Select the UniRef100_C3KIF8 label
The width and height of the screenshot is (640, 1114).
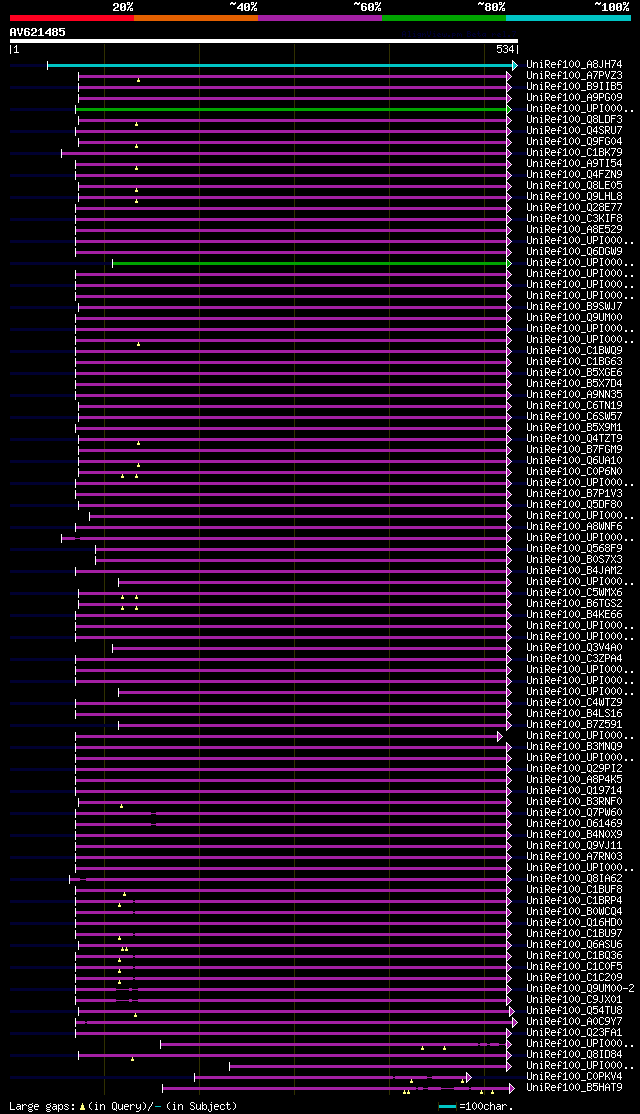[575, 219]
